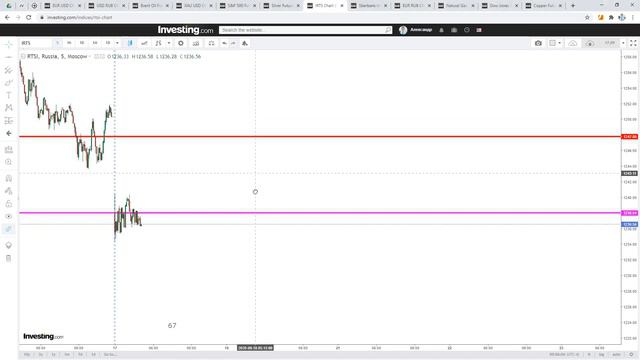The height and width of the screenshot is (360, 640).
Task: Switch chart to fullscreen mode
Action: click(x=633, y=43)
